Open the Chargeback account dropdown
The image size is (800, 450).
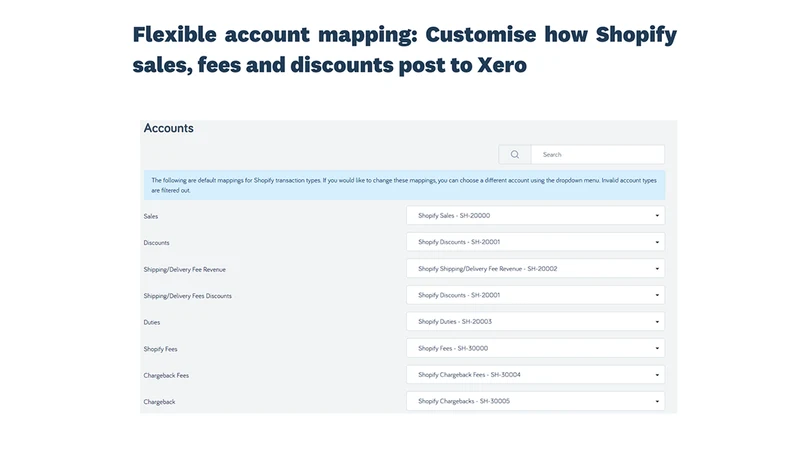535,401
